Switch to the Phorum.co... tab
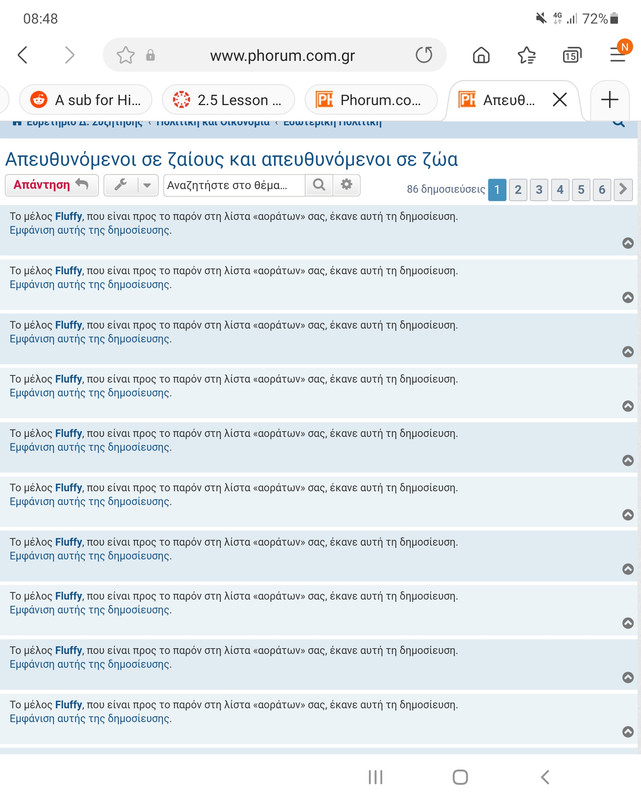The width and height of the screenshot is (641, 800). (x=371, y=99)
